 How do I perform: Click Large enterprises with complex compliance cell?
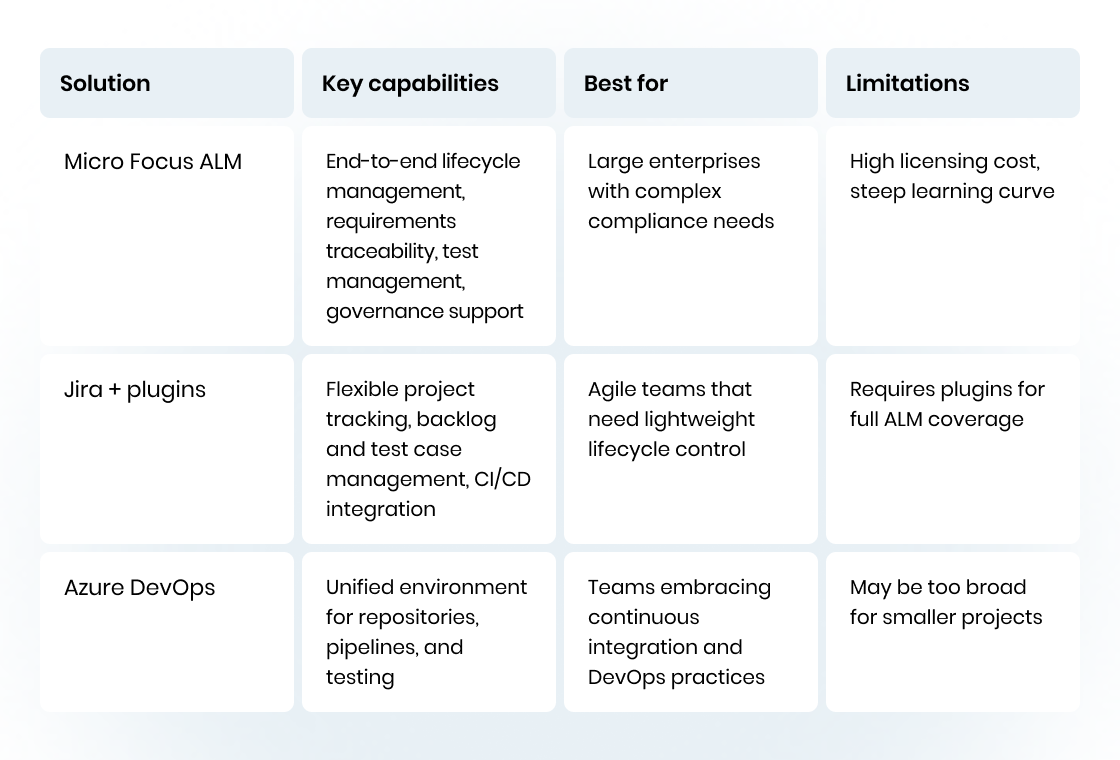pyautogui.click(x=691, y=236)
